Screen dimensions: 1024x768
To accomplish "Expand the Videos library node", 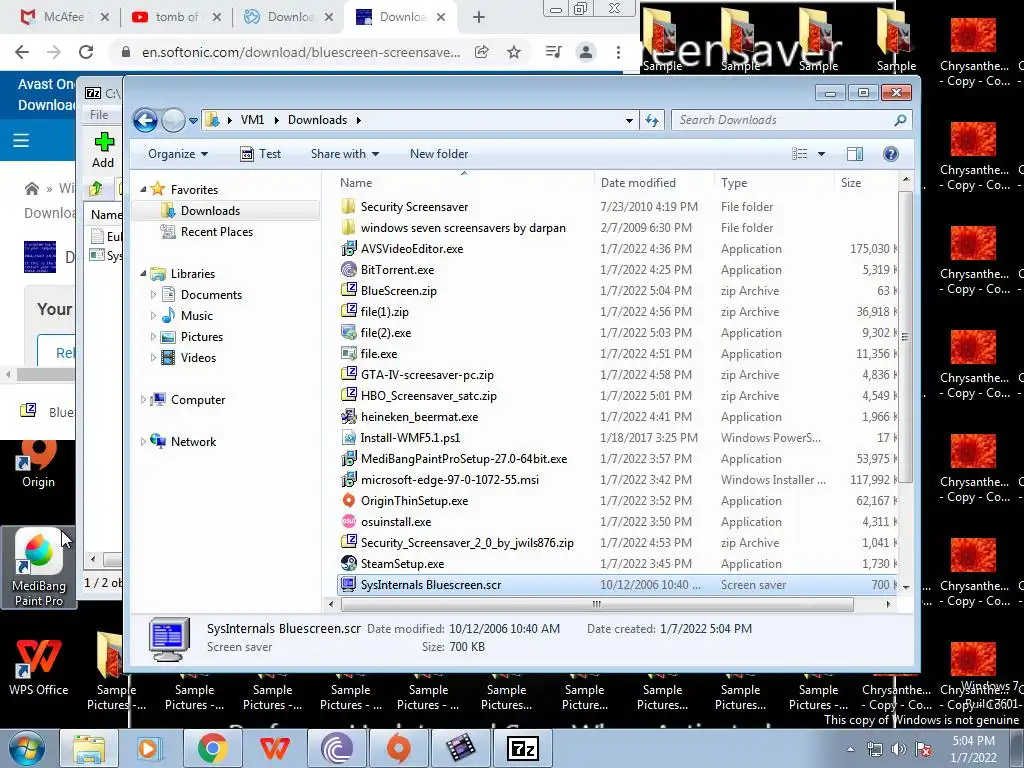I will click(153, 358).
